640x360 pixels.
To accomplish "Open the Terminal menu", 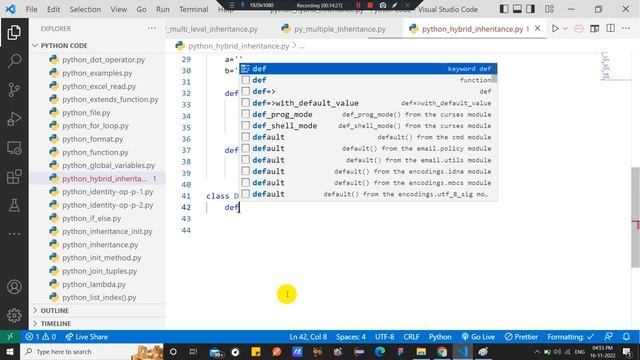I will (x=193, y=9).
